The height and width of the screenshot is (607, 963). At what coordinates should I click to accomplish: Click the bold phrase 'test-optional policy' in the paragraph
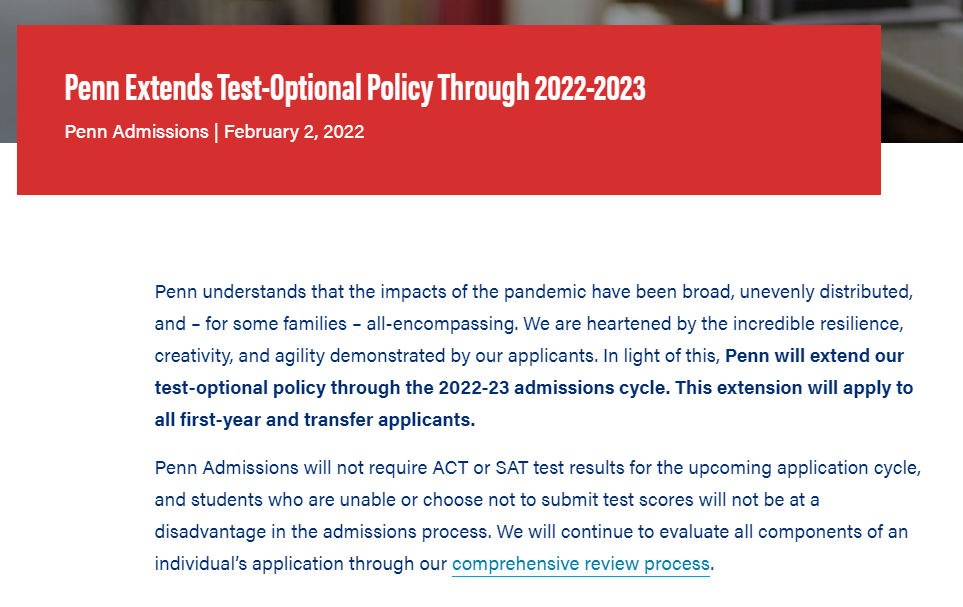(240, 388)
